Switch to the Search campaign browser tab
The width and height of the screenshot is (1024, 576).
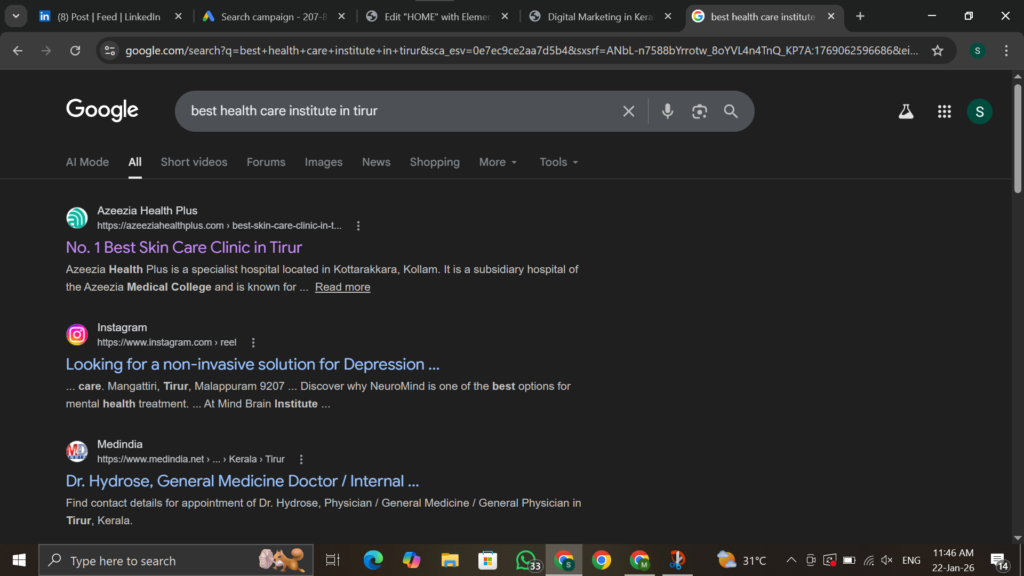(x=272, y=16)
